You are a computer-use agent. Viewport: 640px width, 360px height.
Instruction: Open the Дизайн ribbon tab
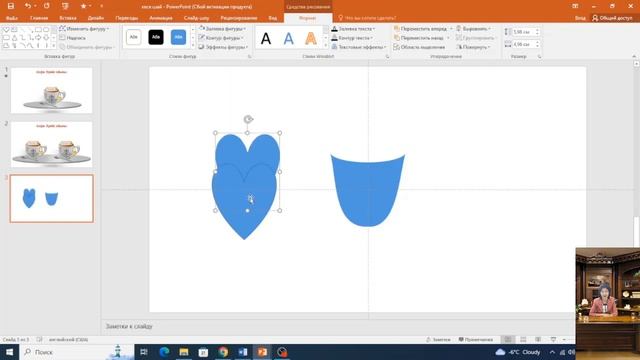coord(96,18)
